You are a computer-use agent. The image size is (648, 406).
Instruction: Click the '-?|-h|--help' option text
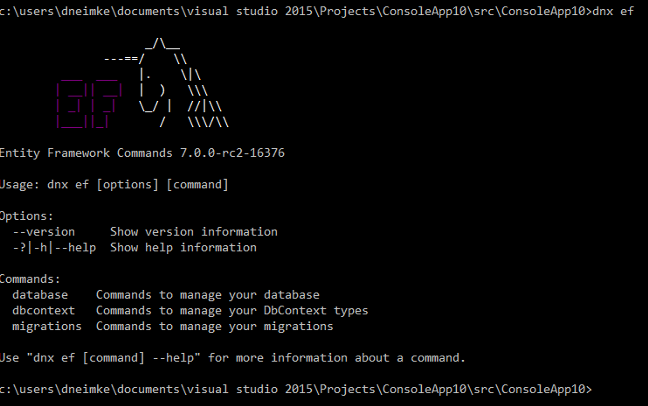point(54,248)
